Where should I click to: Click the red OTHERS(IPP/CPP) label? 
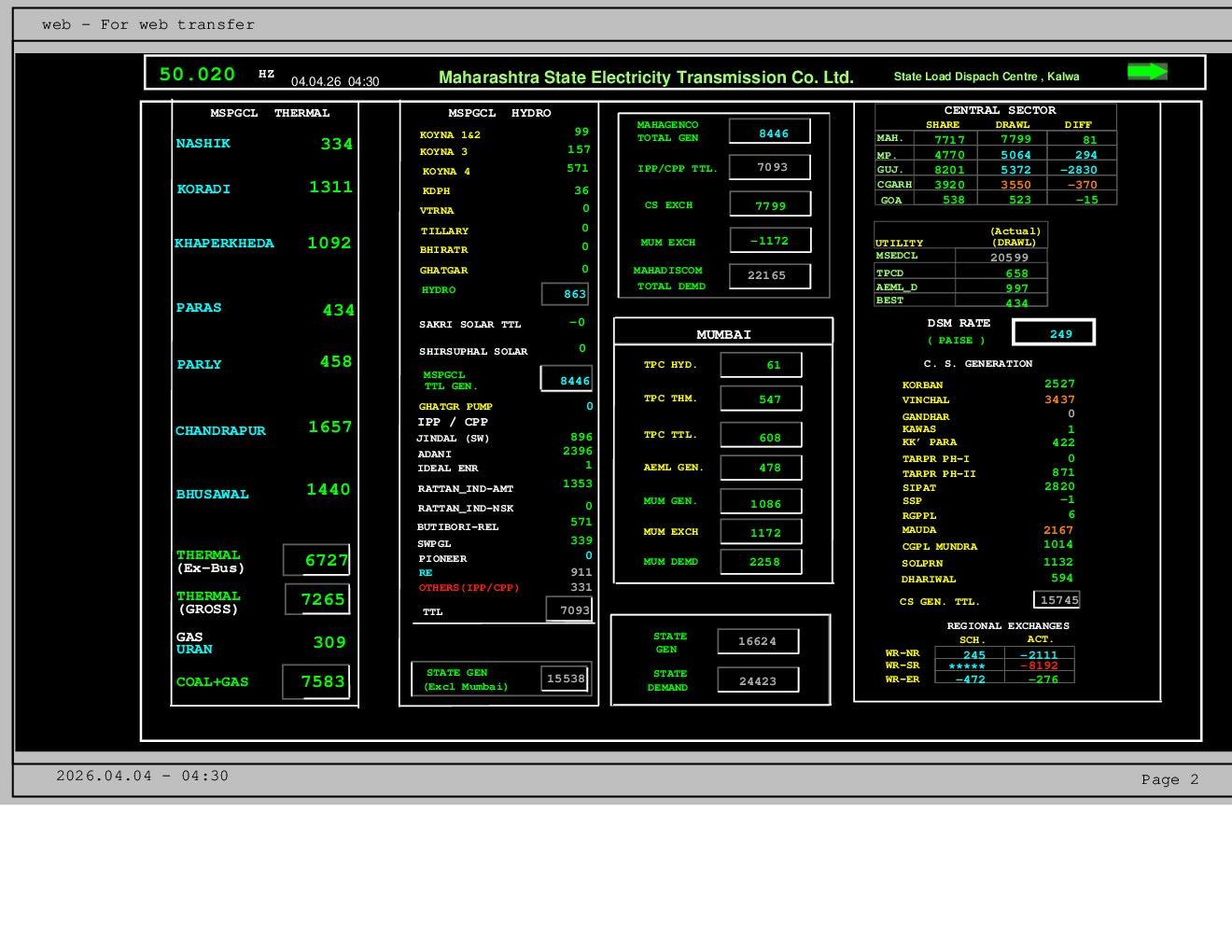click(469, 588)
